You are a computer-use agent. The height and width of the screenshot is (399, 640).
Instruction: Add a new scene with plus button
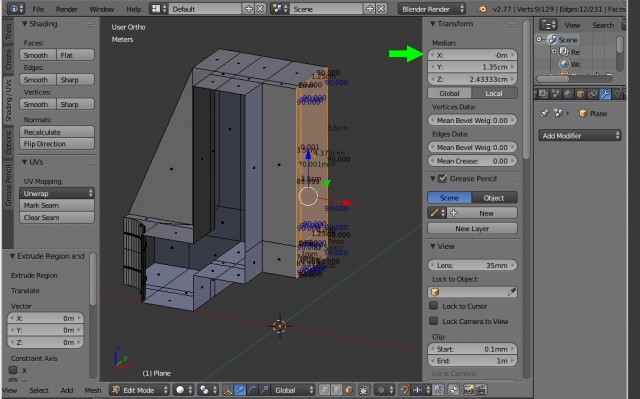370,9
